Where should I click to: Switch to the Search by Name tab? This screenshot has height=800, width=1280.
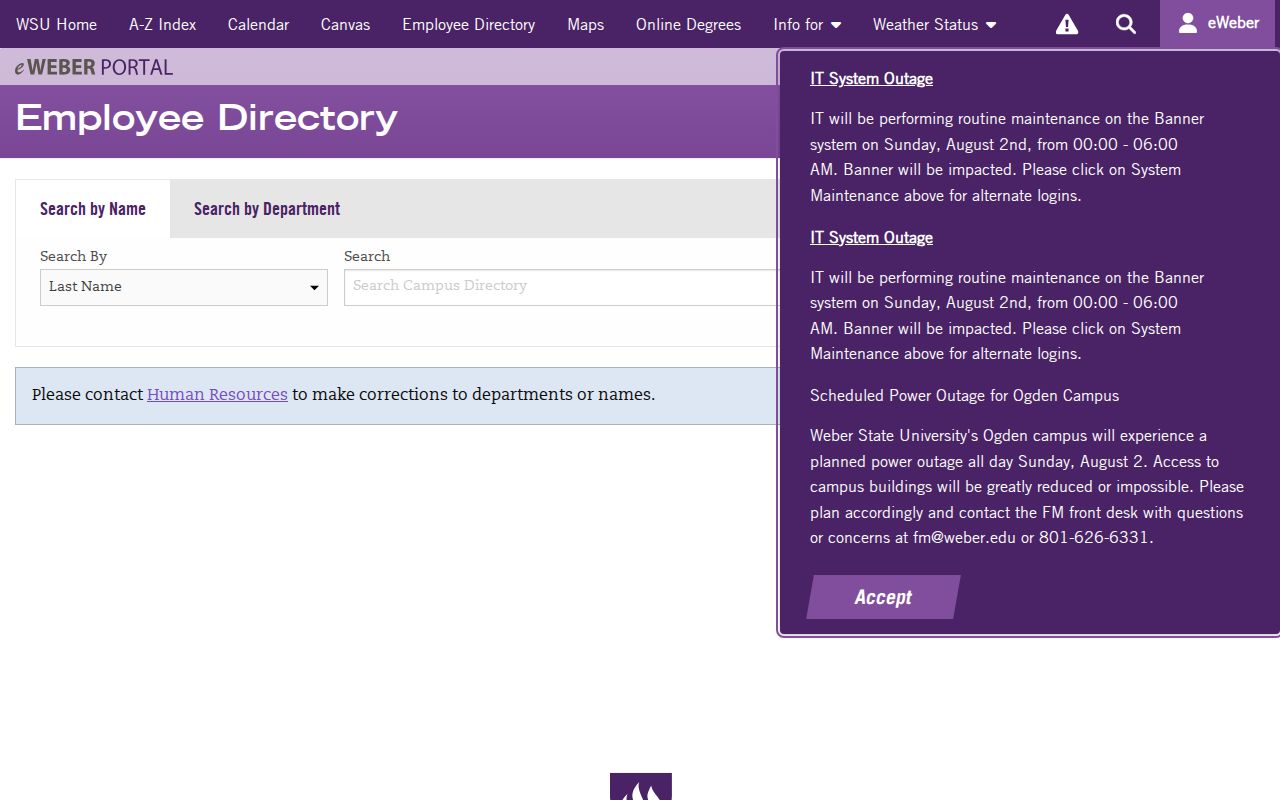[x=93, y=209]
